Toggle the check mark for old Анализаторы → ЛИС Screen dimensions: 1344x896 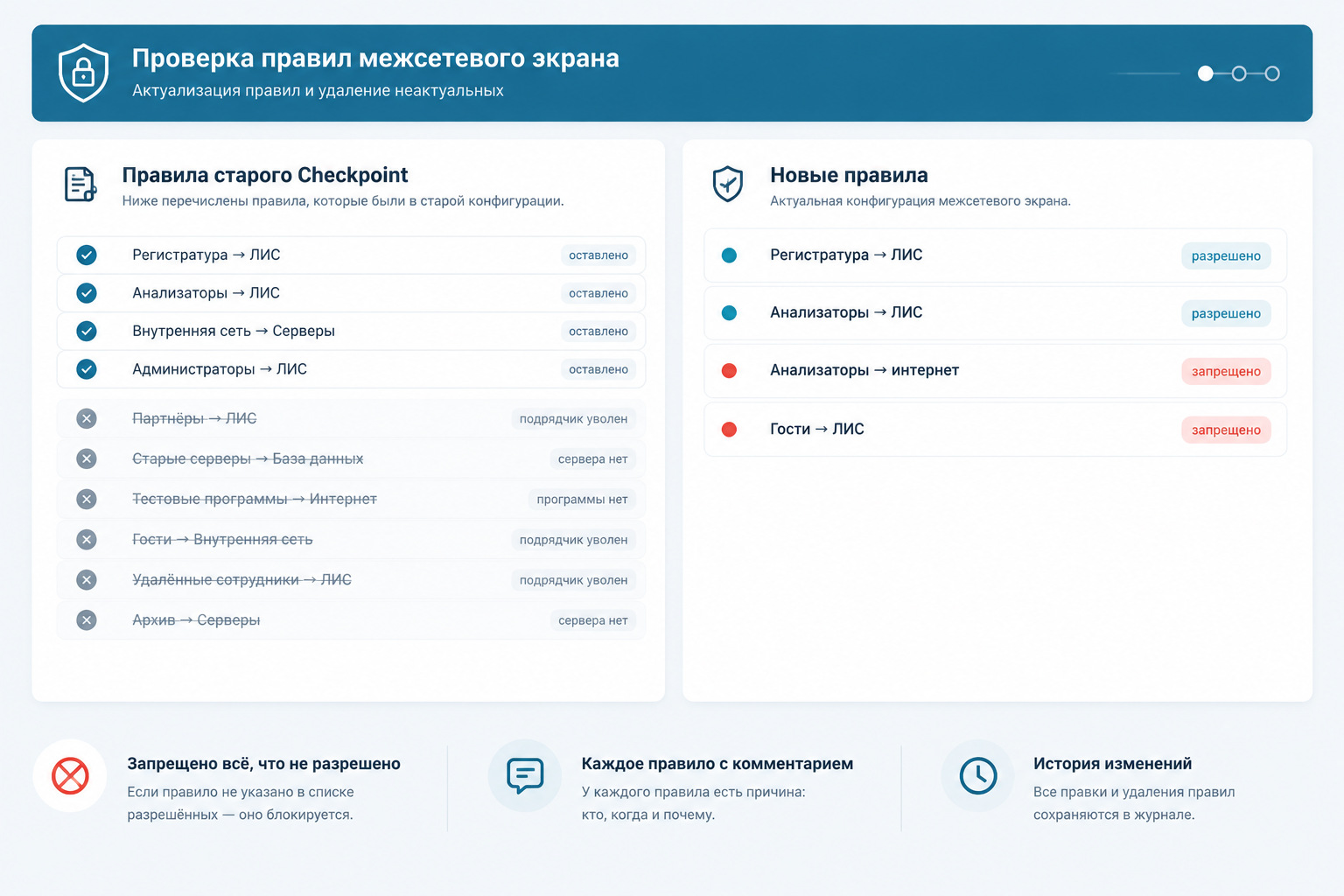click(x=87, y=292)
